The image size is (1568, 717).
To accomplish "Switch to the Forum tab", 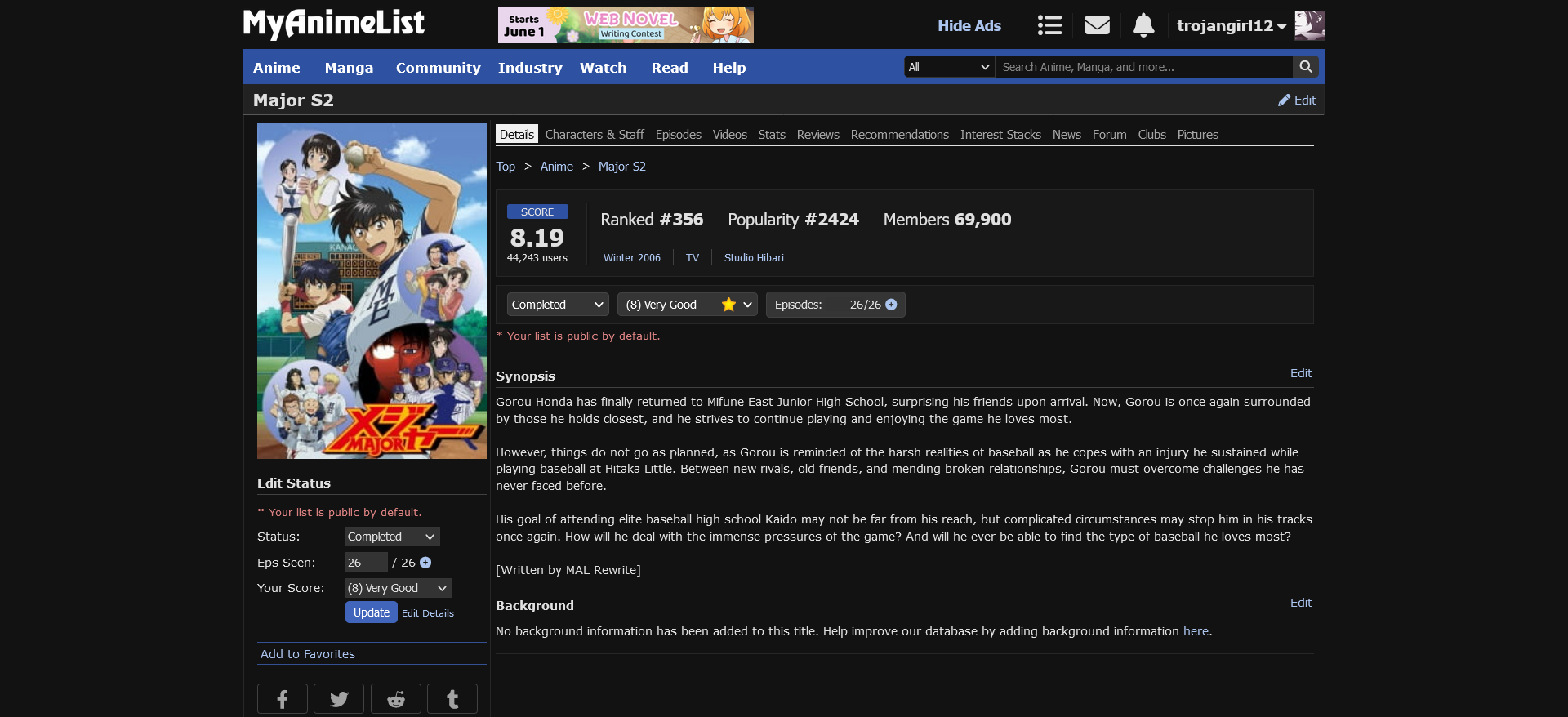I will pyautogui.click(x=1109, y=135).
